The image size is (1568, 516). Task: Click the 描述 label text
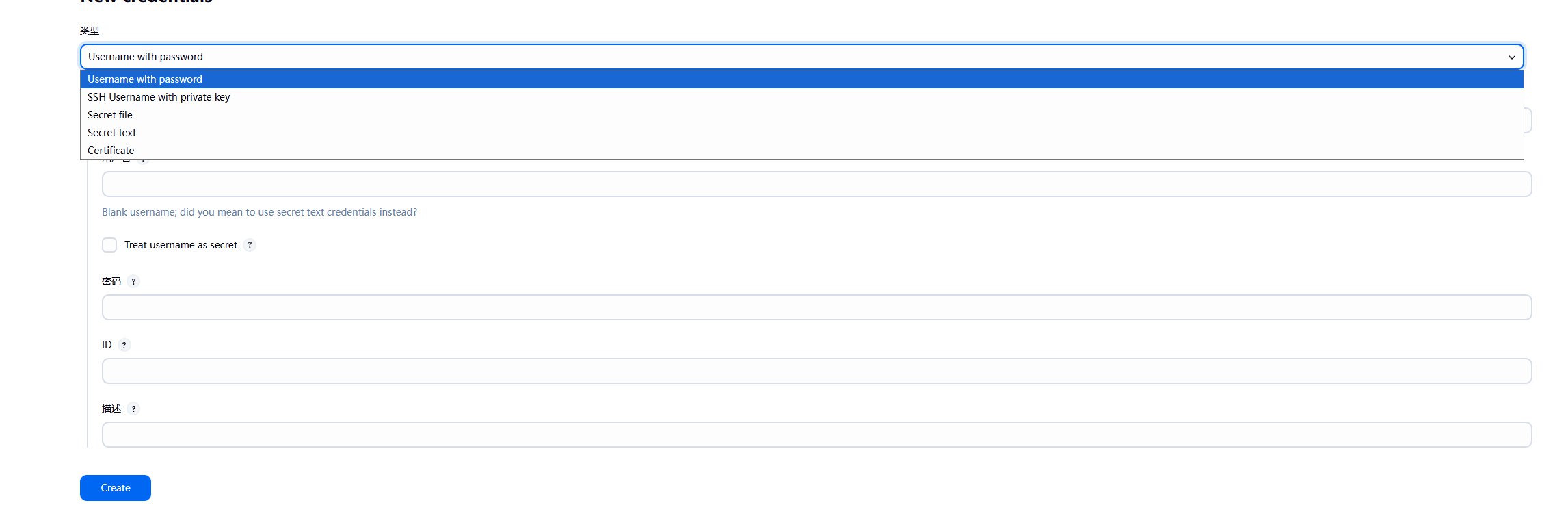[111, 409]
